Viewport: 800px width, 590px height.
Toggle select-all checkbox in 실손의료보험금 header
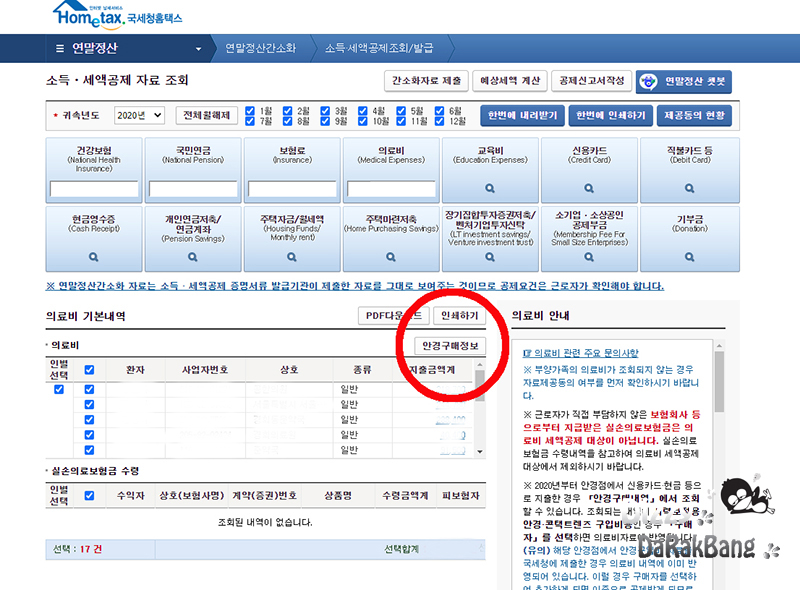tap(89, 496)
